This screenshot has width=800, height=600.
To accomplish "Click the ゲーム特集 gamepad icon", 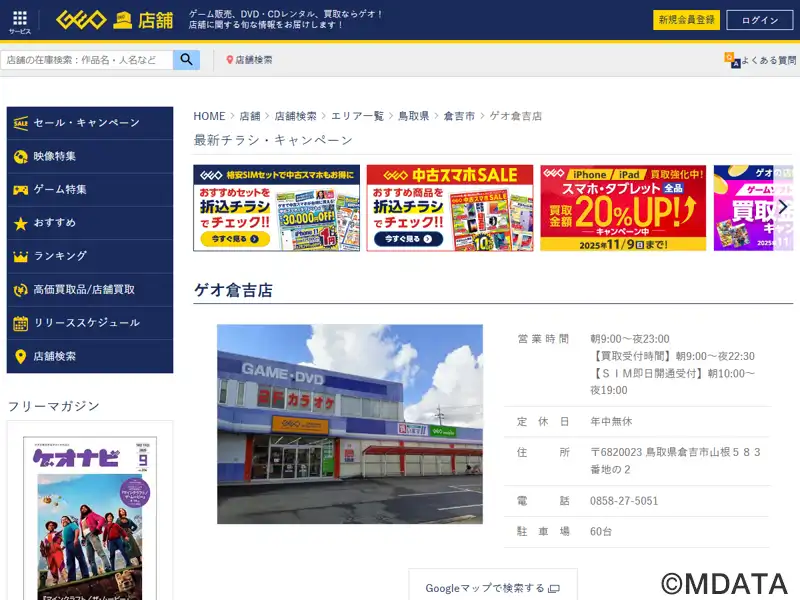I will [x=20, y=190].
